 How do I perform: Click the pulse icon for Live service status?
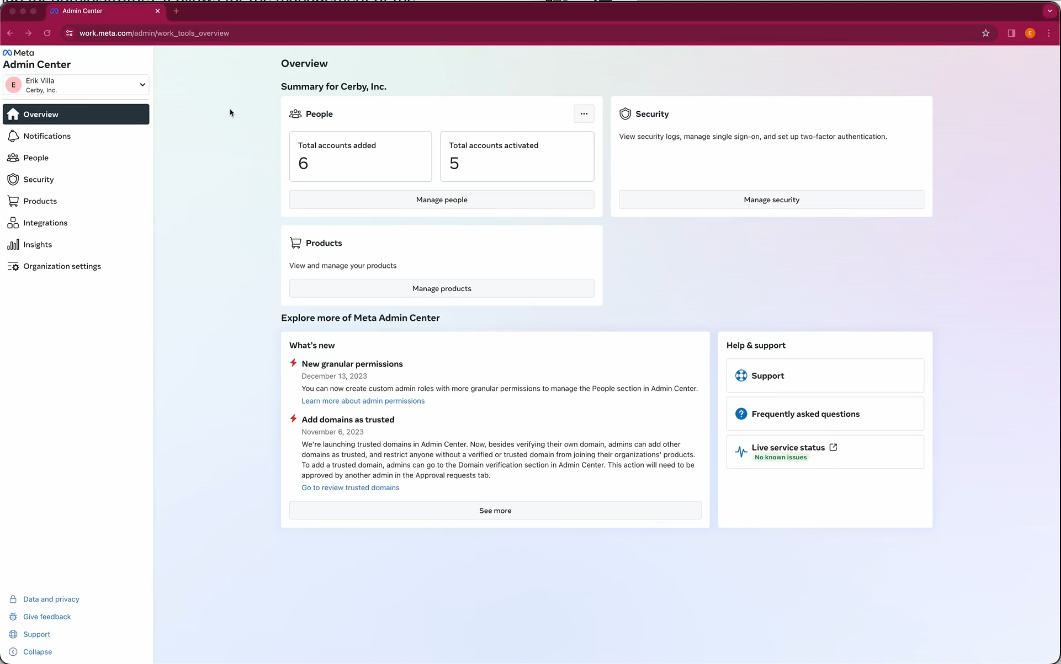tap(741, 451)
